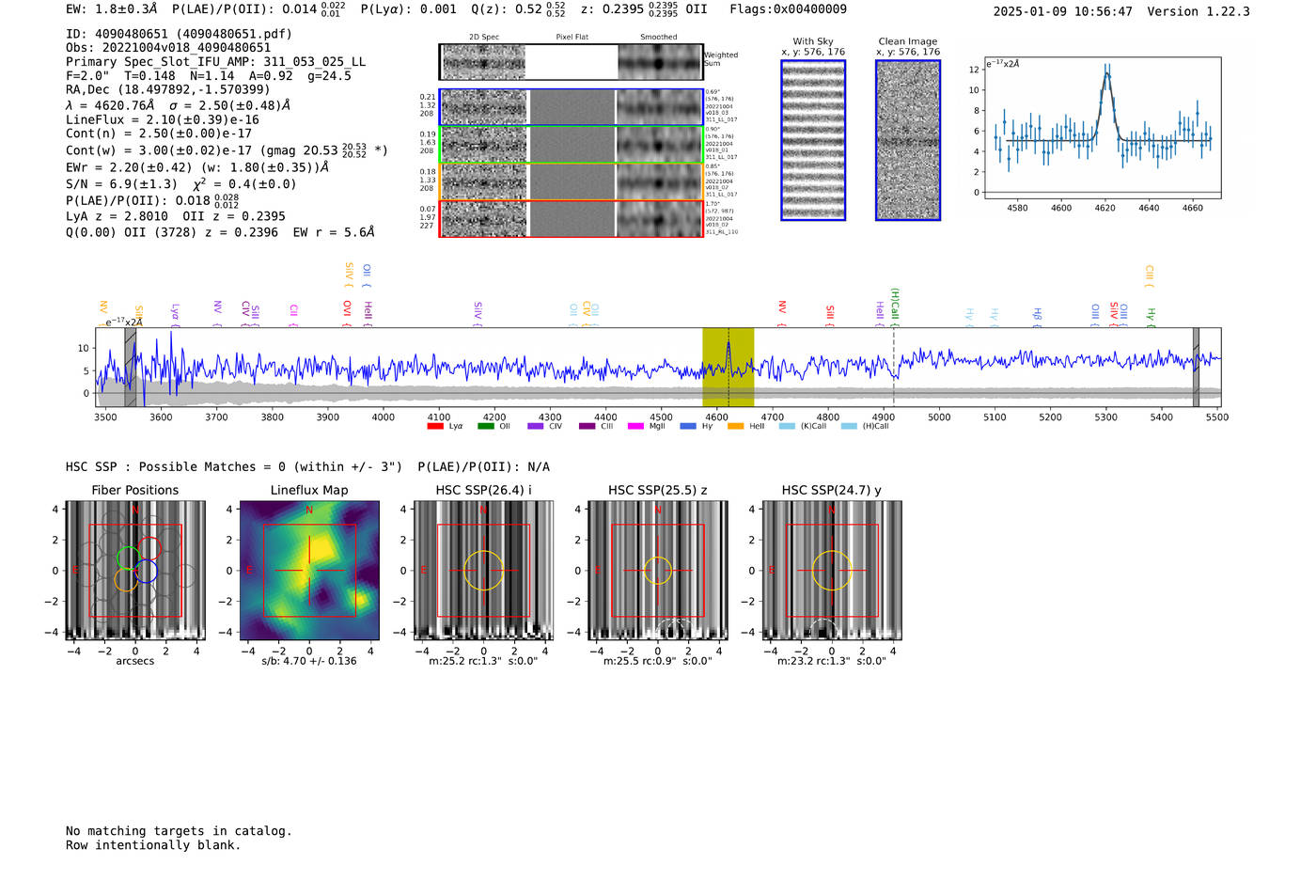The height and width of the screenshot is (896, 1316).
Task: Click 'No matching targets in catalog.' text
Action: 179,831
